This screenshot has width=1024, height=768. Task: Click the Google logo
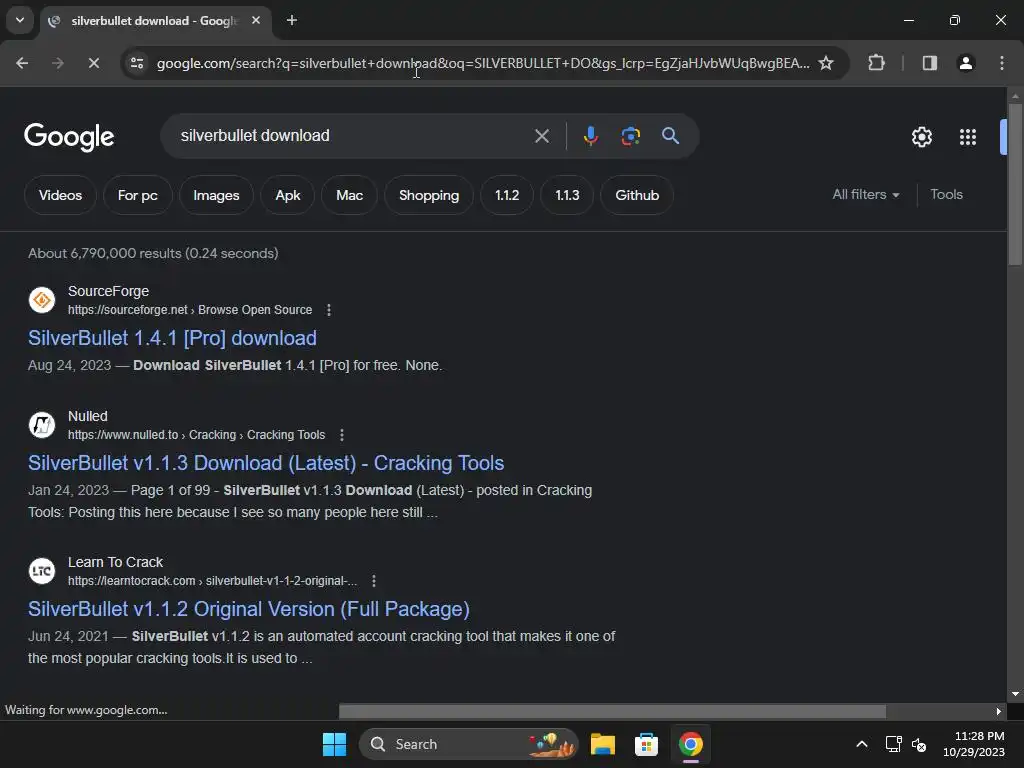pyautogui.click(x=69, y=137)
